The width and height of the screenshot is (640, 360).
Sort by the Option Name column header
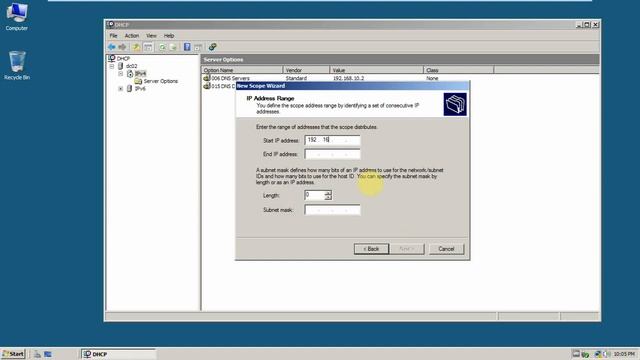point(242,70)
